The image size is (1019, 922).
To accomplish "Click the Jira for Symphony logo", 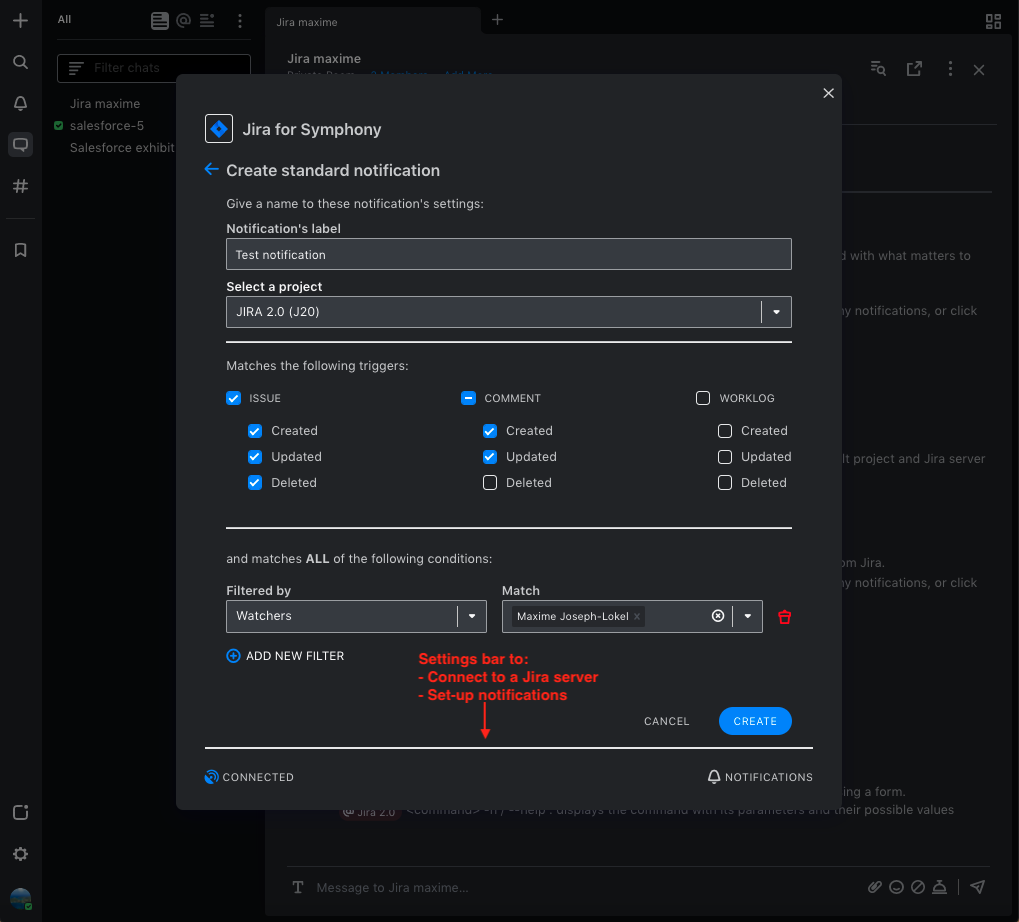I will pos(219,129).
